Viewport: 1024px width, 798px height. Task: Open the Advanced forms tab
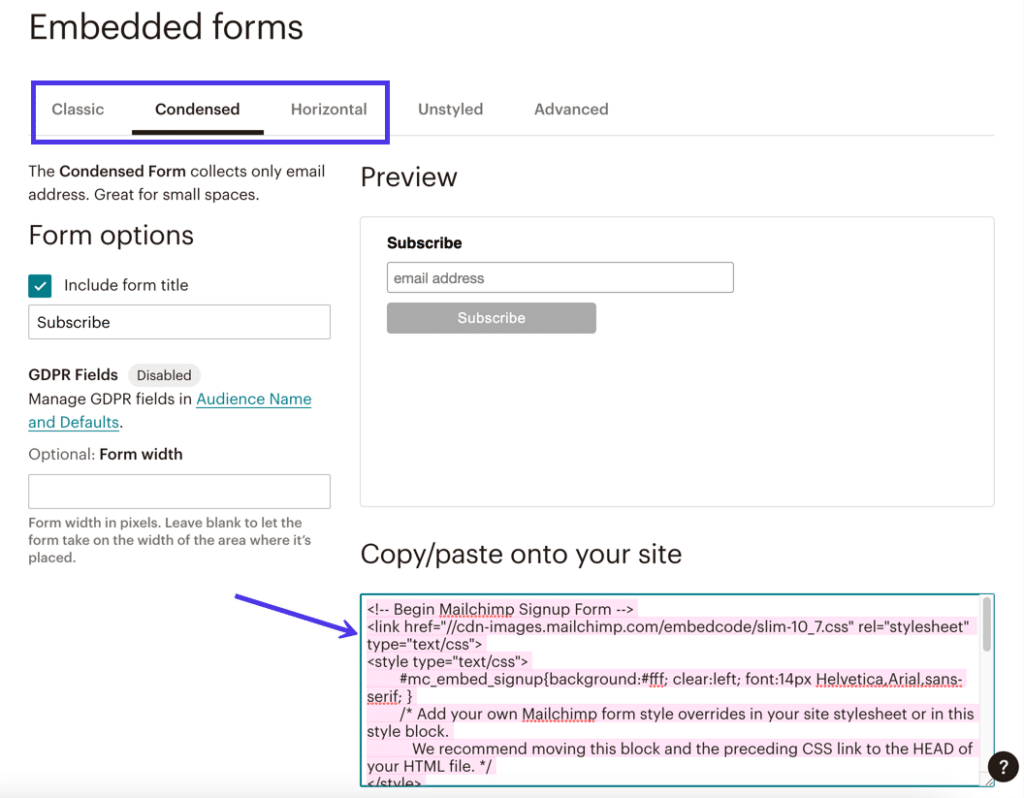click(x=571, y=109)
